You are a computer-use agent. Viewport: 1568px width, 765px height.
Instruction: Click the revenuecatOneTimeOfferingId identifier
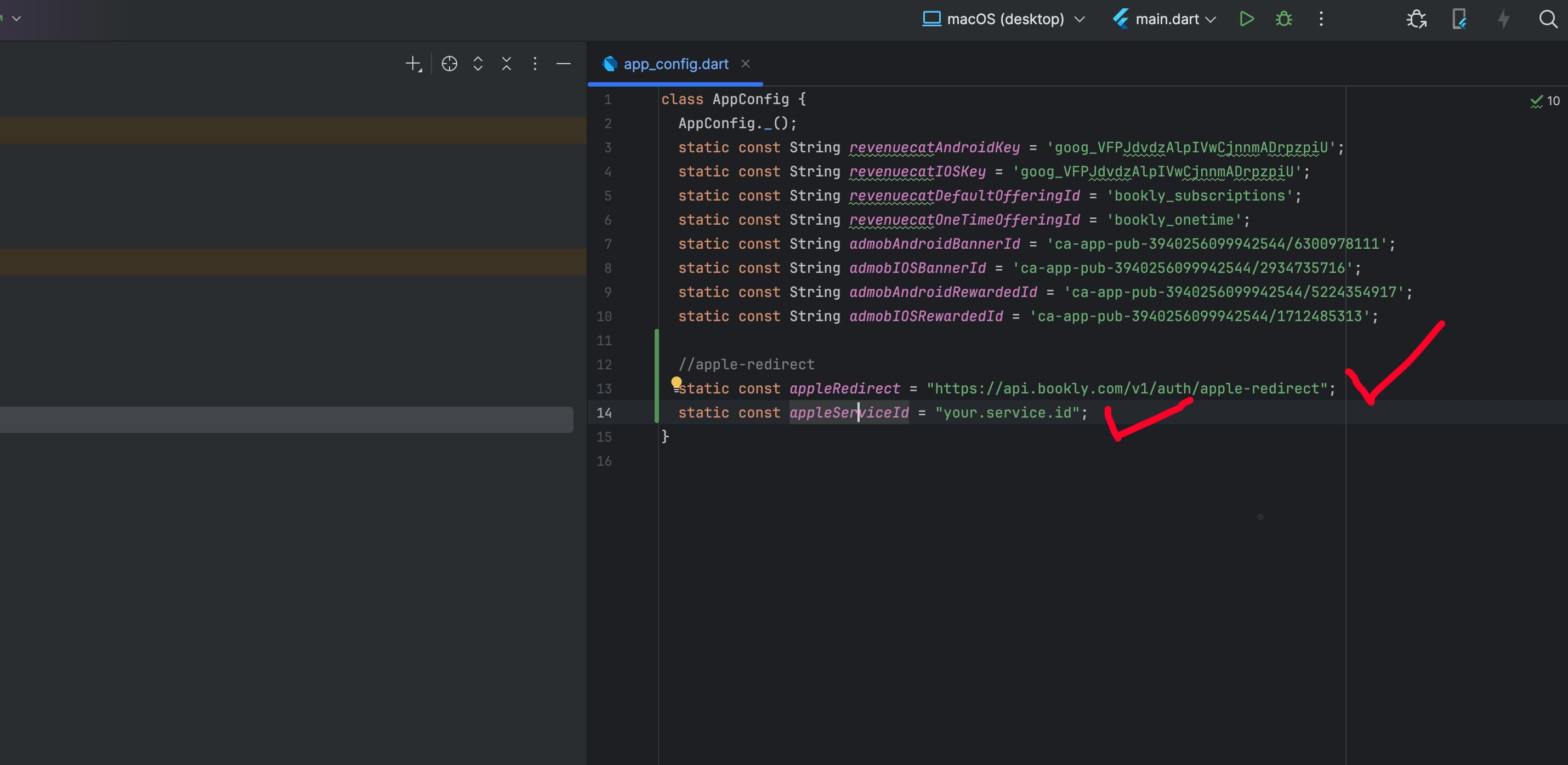click(964, 220)
